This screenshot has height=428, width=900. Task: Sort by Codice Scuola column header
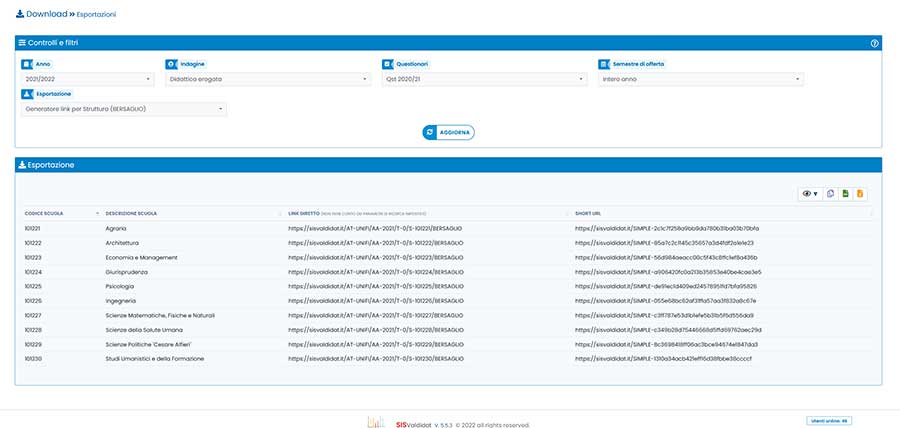click(58, 213)
